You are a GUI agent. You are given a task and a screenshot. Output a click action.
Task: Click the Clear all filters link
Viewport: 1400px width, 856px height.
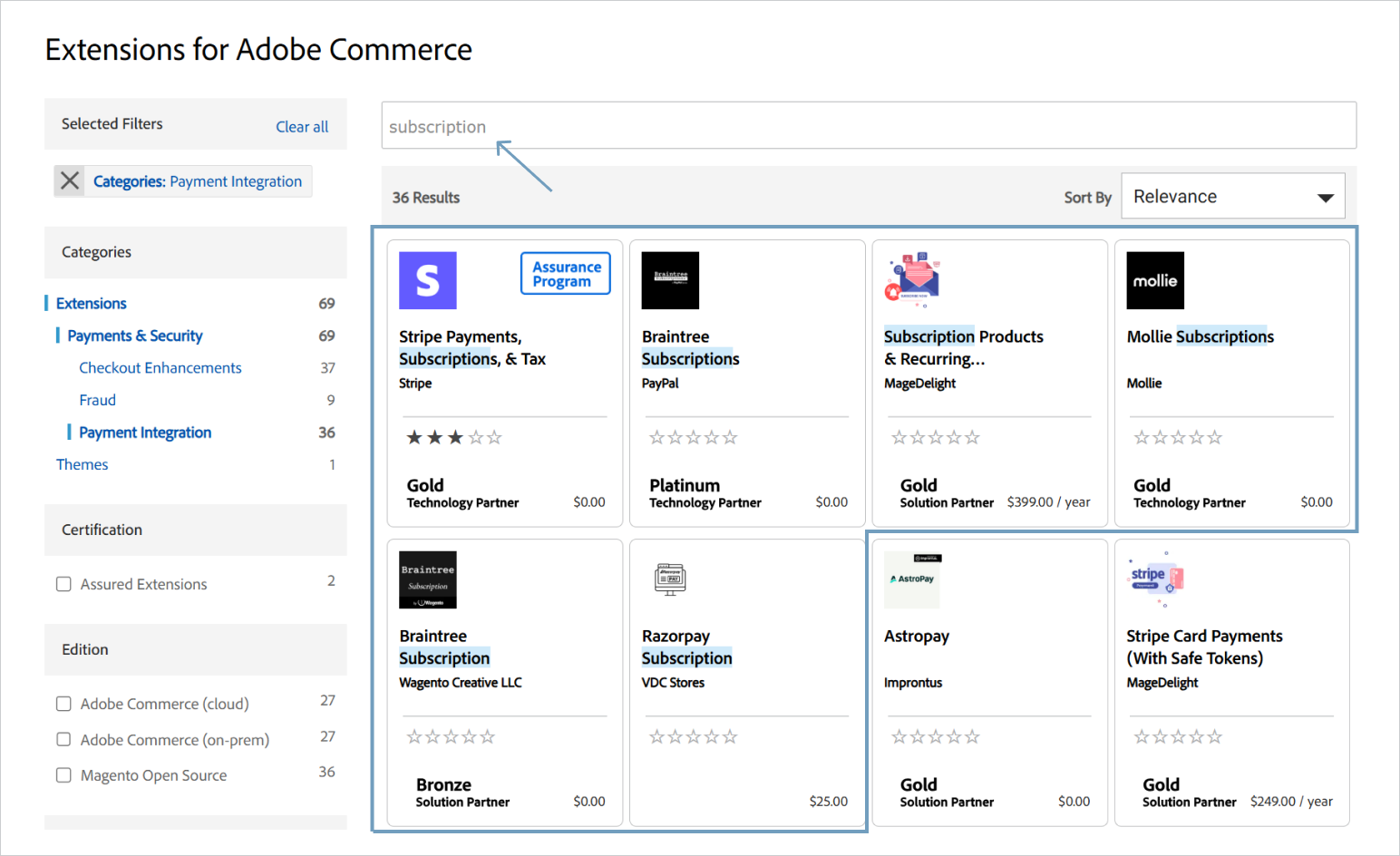(x=302, y=127)
